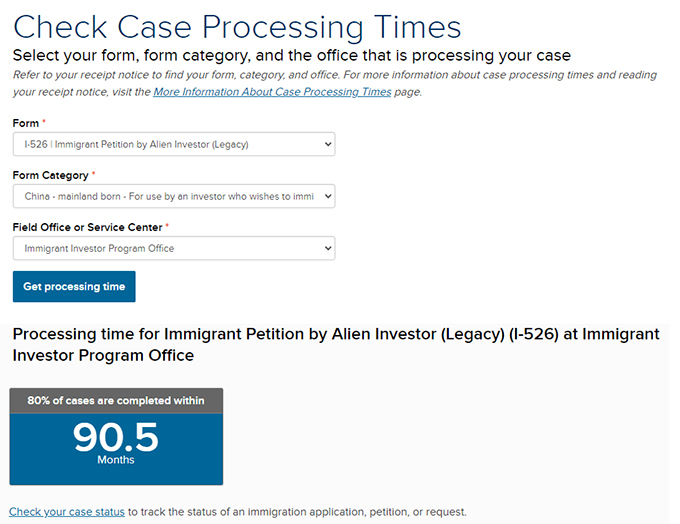Click the red asterisk beside Form Category
Screen dimensions: 680x524
point(93,173)
